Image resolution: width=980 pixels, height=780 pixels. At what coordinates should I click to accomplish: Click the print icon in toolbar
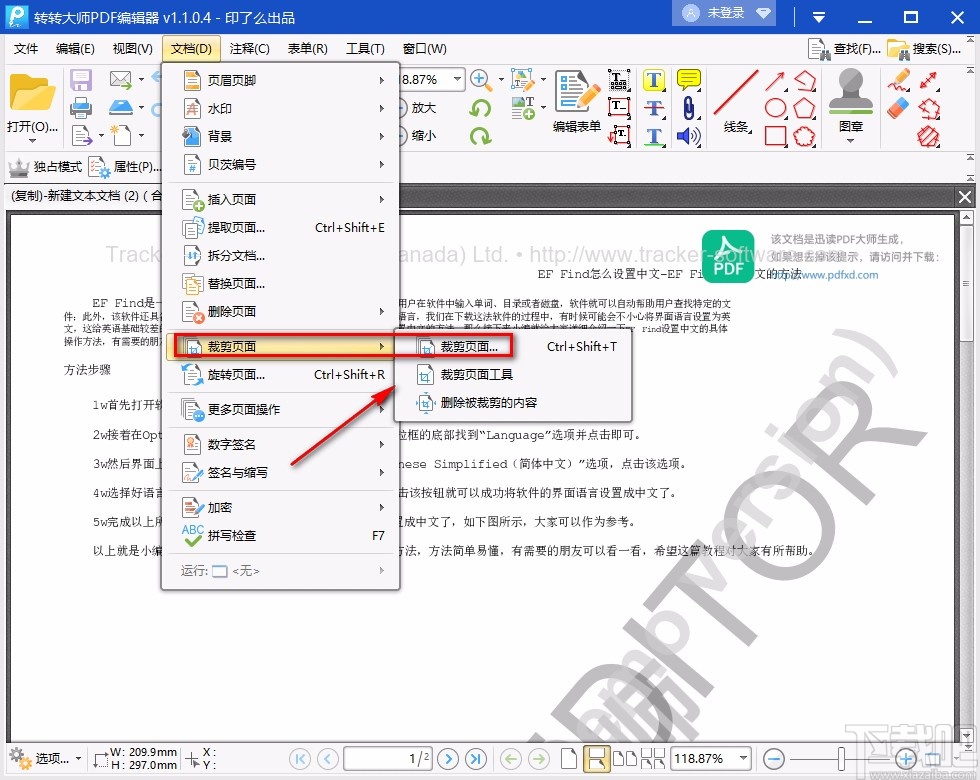click(81, 108)
